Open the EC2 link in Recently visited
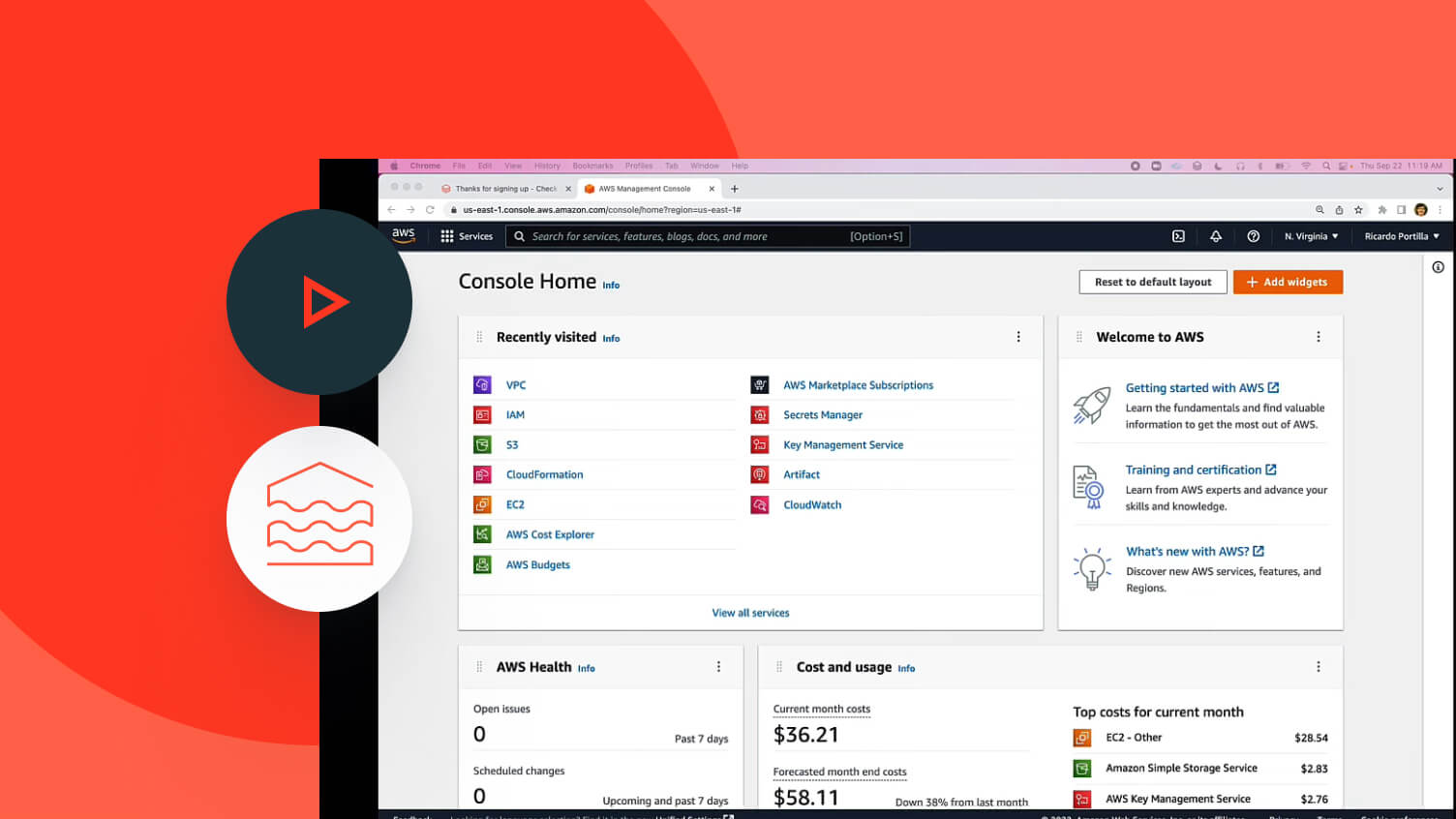Screen dimensions: 1456x819 (515, 505)
